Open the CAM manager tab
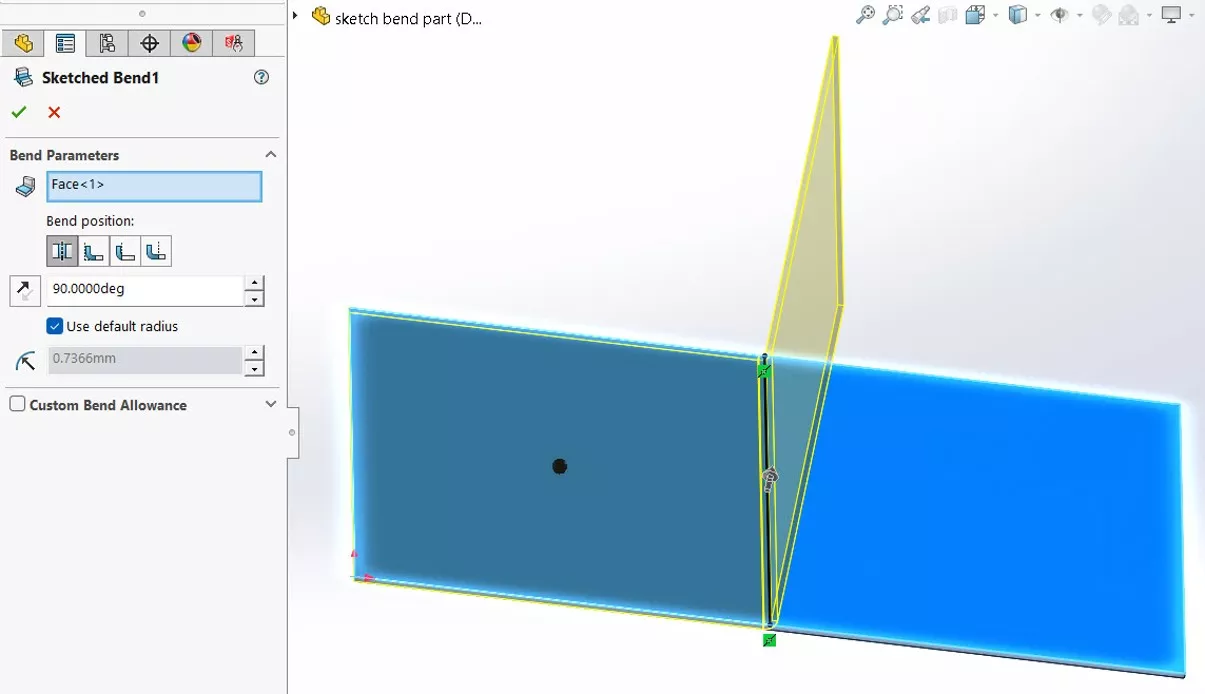The image size is (1205, 694). [233, 43]
